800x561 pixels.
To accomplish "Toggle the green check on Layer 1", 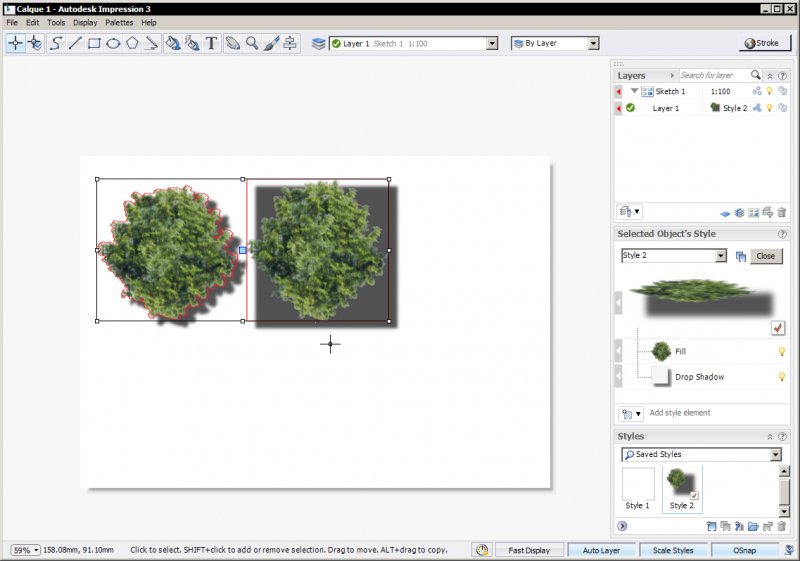I will [x=631, y=108].
